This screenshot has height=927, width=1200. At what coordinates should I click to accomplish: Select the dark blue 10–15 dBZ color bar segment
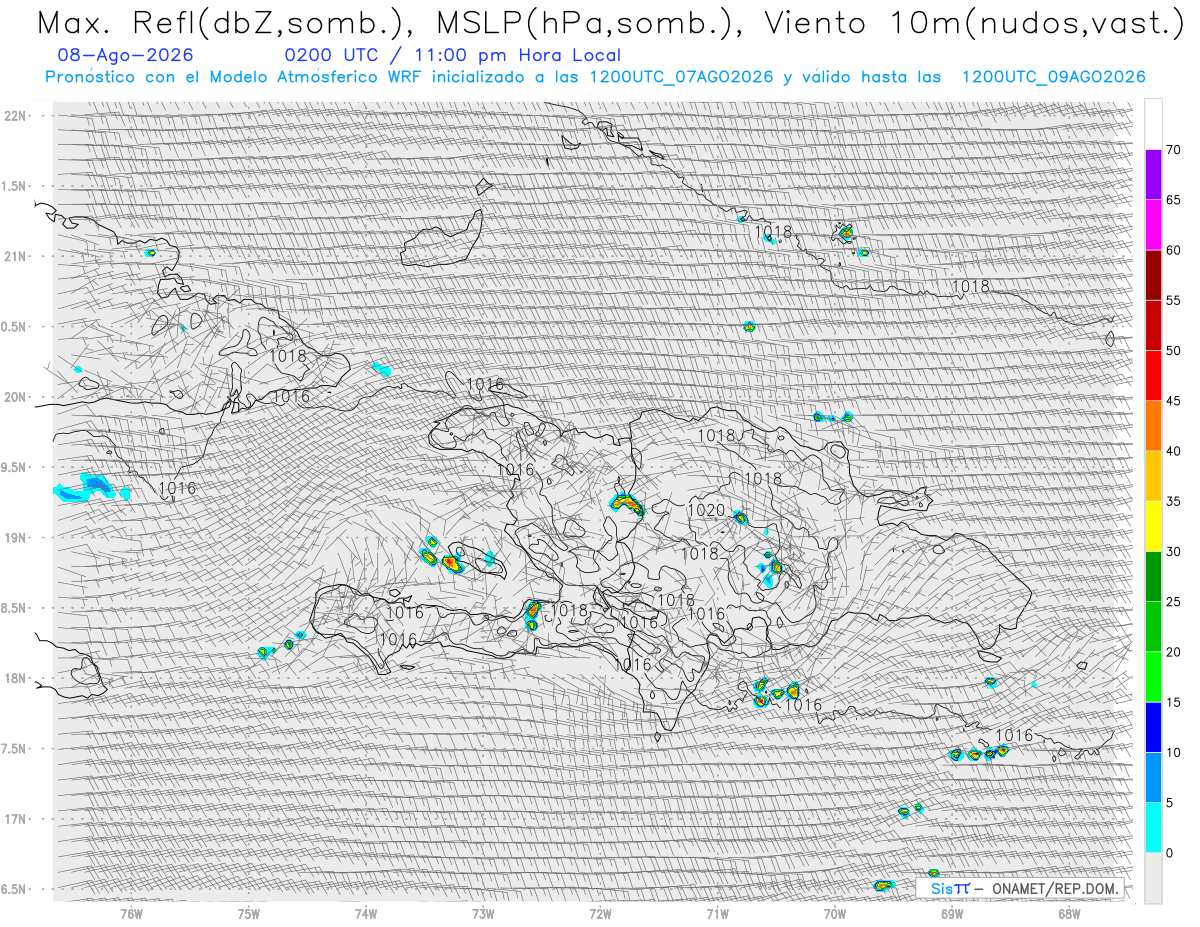pos(1153,727)
